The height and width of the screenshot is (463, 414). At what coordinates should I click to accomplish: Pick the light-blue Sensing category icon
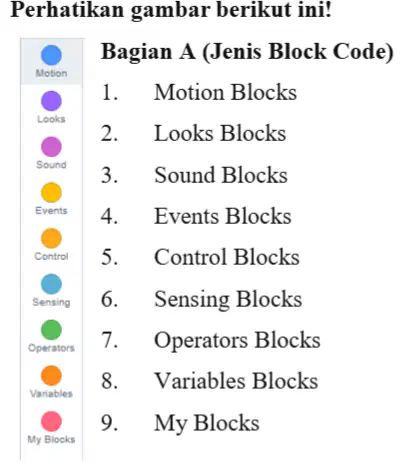(x=51, y=284)
